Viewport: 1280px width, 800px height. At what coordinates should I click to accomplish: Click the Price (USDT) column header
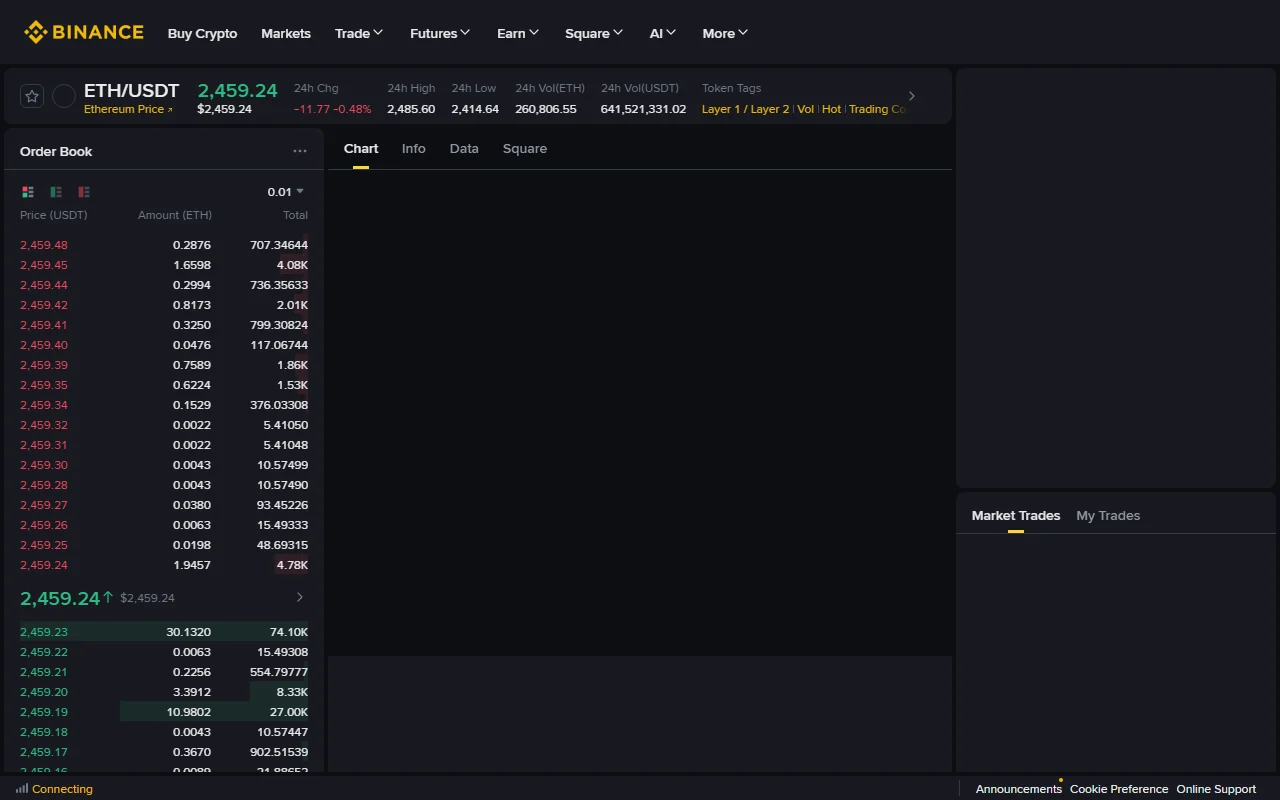tap(54, 215)
